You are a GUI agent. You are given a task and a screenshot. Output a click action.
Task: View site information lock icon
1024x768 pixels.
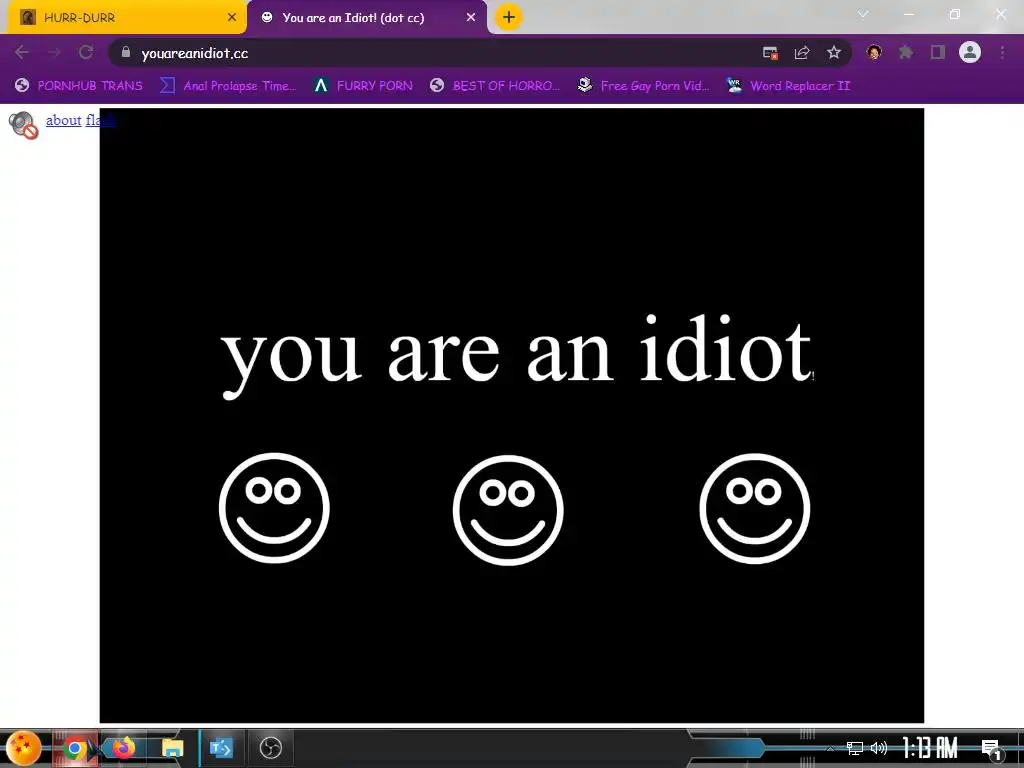coord(126,52)
